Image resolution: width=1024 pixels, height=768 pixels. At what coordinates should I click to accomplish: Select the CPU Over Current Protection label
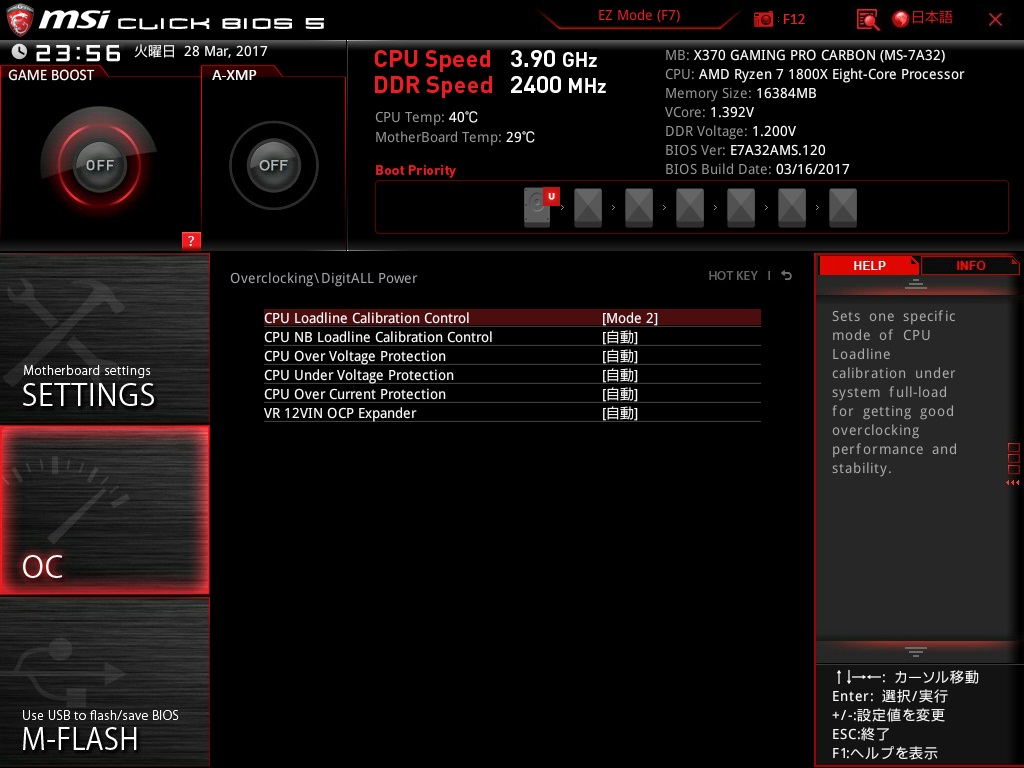pos(355,394)
